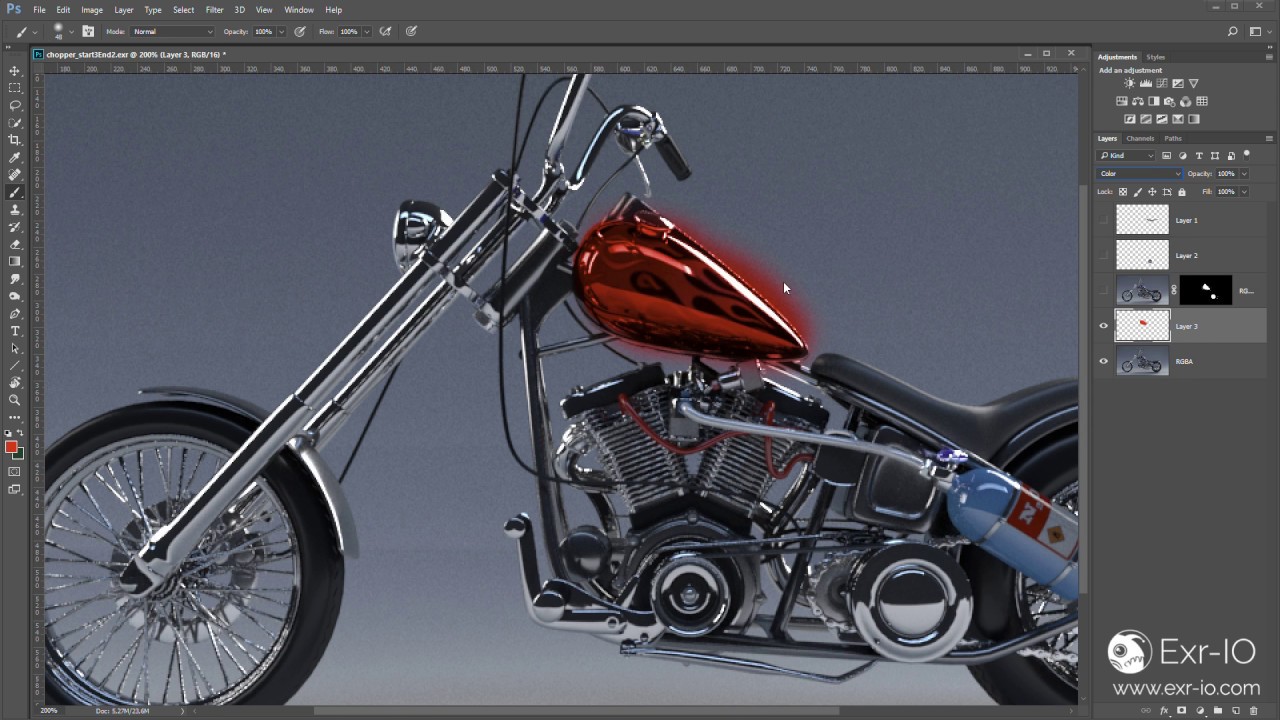Open the brush preset picker arrow
The image size is (1280, 720).
(71, 31)
